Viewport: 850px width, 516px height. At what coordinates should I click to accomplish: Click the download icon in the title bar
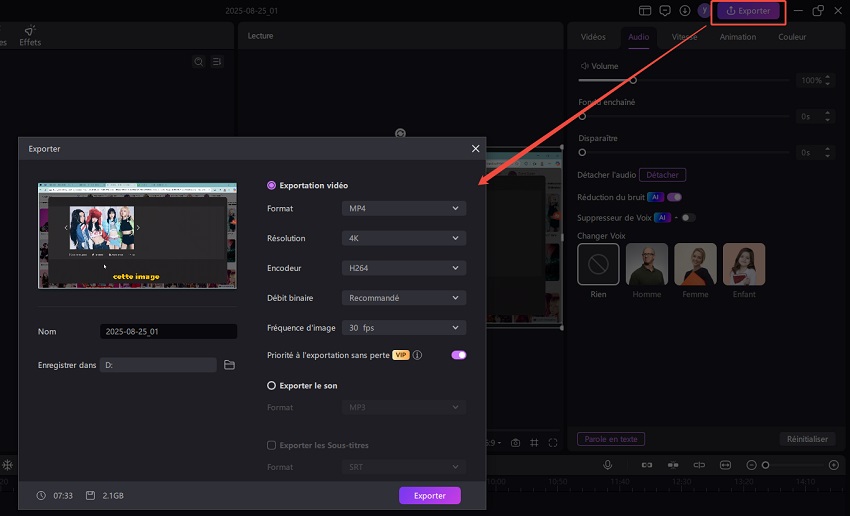[x=685, y=11]
